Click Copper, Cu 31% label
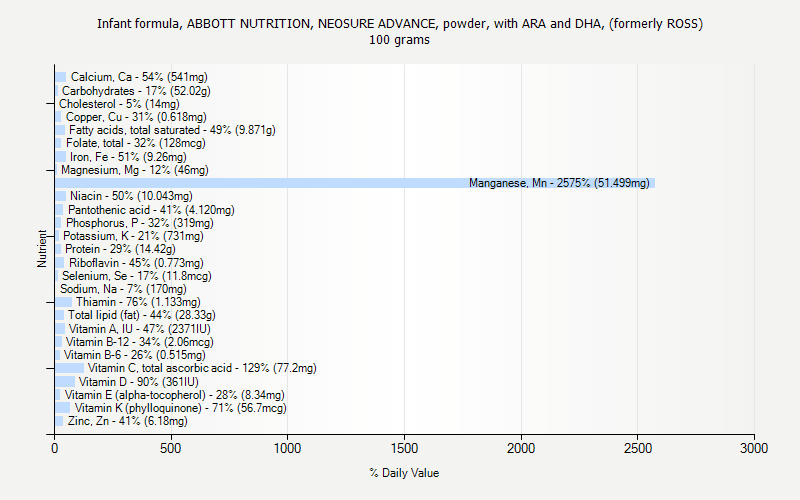 pos(136,117)
